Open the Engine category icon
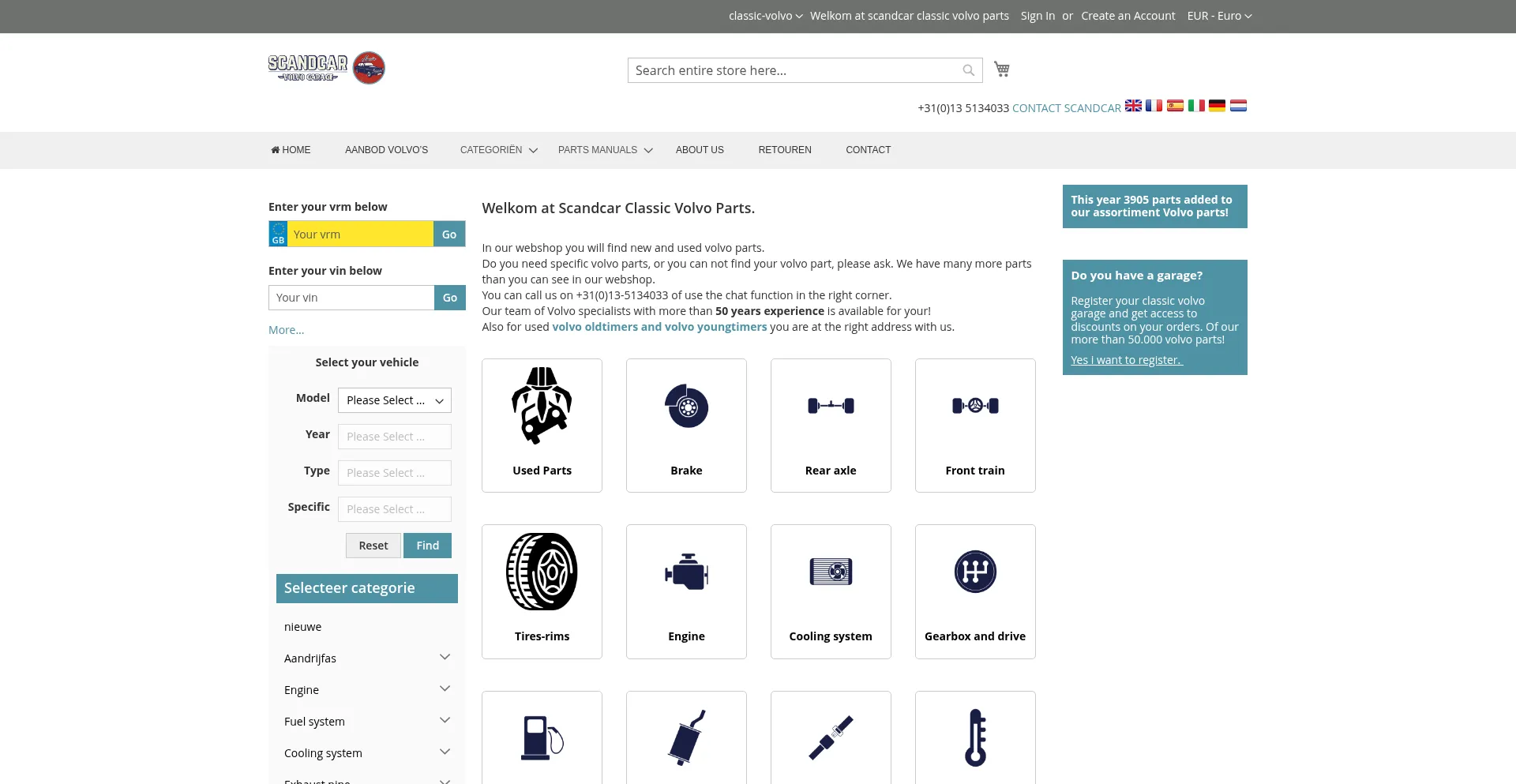The height and width of the screenshot is (784, 1516). (686, 572)
